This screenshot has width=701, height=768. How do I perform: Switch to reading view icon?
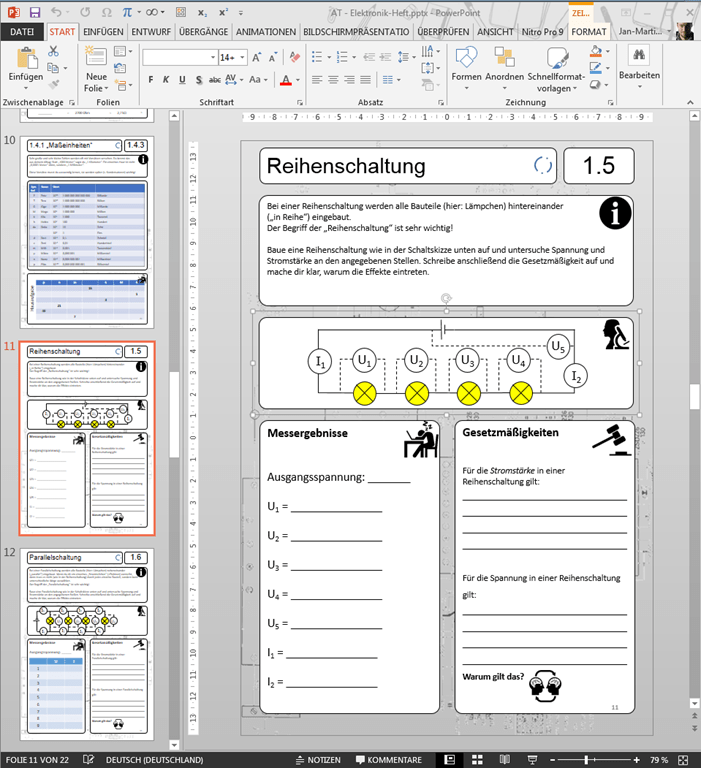(x=505, y=760)
